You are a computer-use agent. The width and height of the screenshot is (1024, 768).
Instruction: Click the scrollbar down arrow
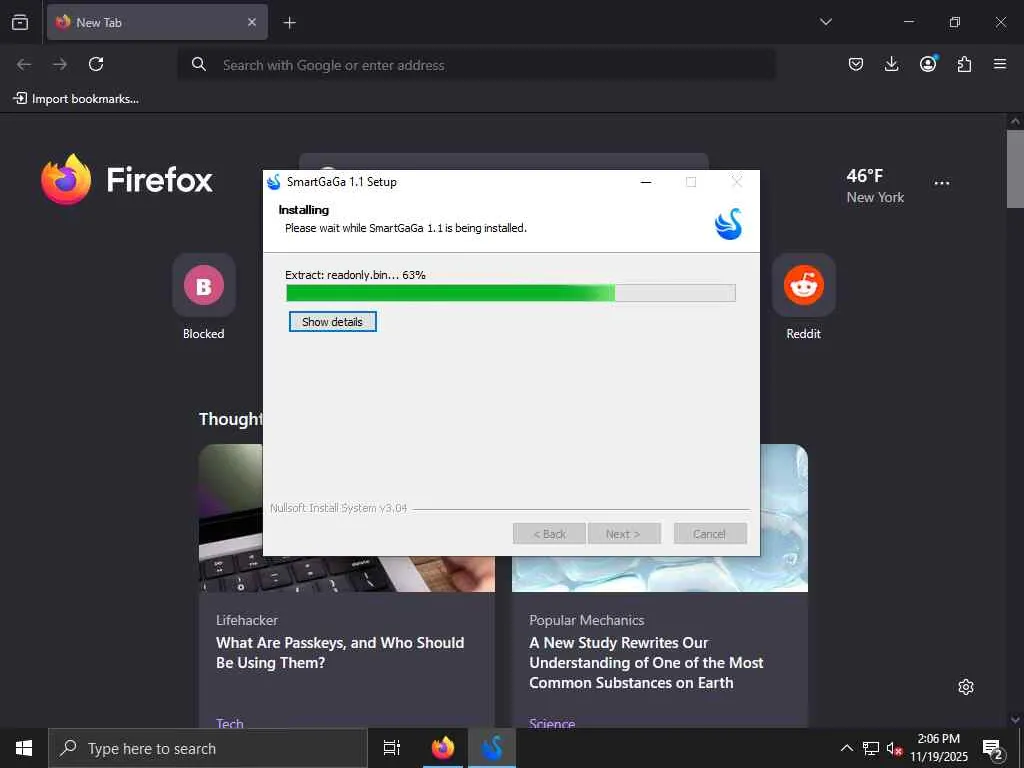pyautogui.click(x=1015, y=720)
